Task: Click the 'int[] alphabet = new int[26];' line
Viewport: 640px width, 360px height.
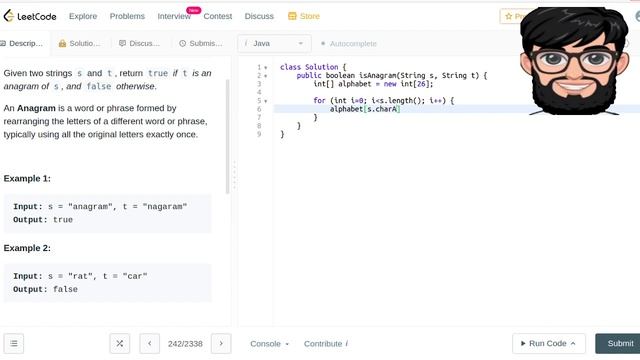Action: click(373, 84)
